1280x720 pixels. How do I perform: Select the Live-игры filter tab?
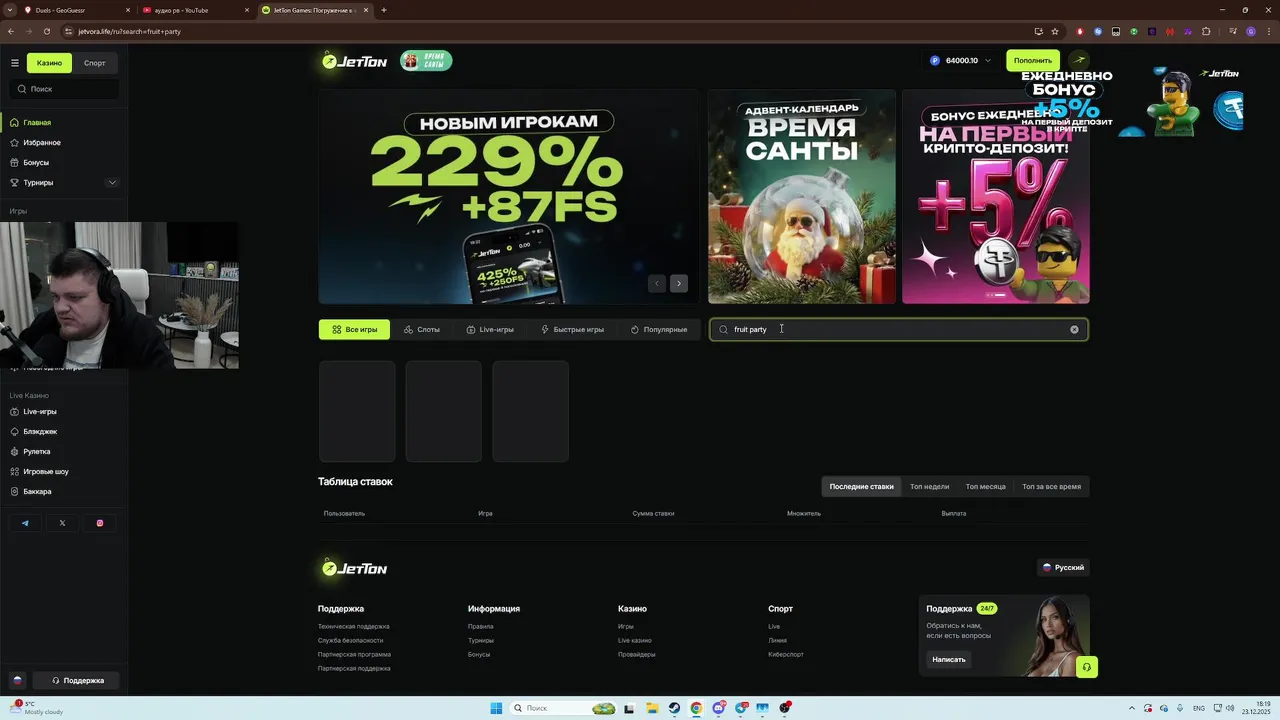tap(490, 329)
